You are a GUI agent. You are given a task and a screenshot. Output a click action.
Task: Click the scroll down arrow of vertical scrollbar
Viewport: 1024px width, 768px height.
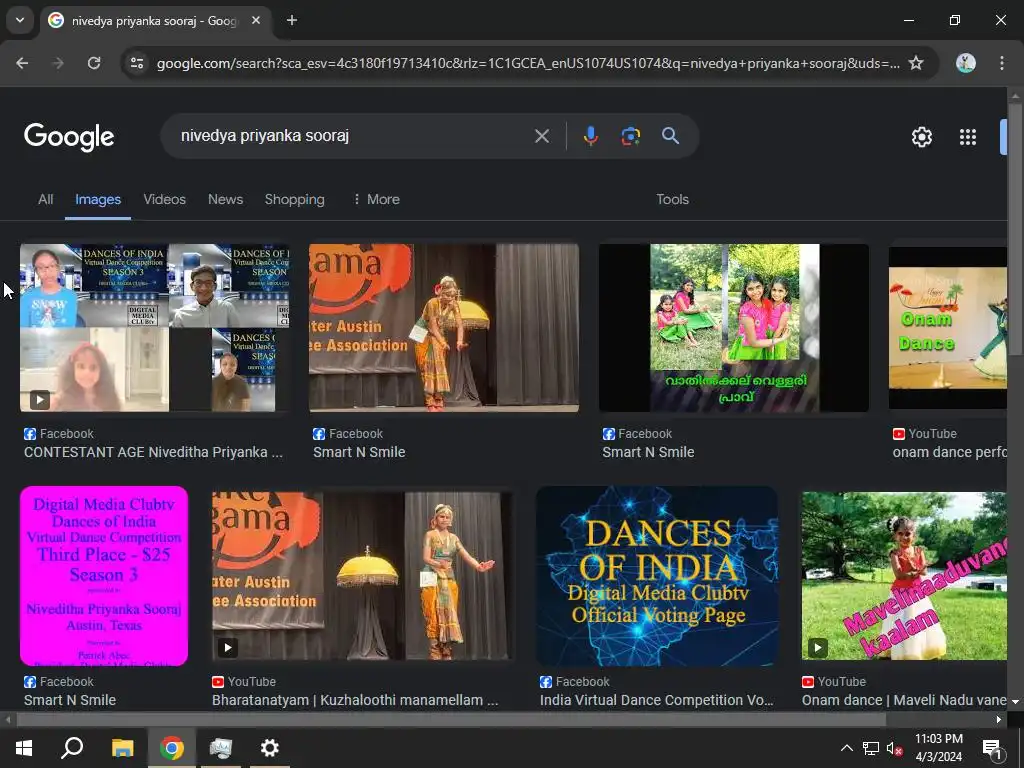click(x=1015, y=701)
